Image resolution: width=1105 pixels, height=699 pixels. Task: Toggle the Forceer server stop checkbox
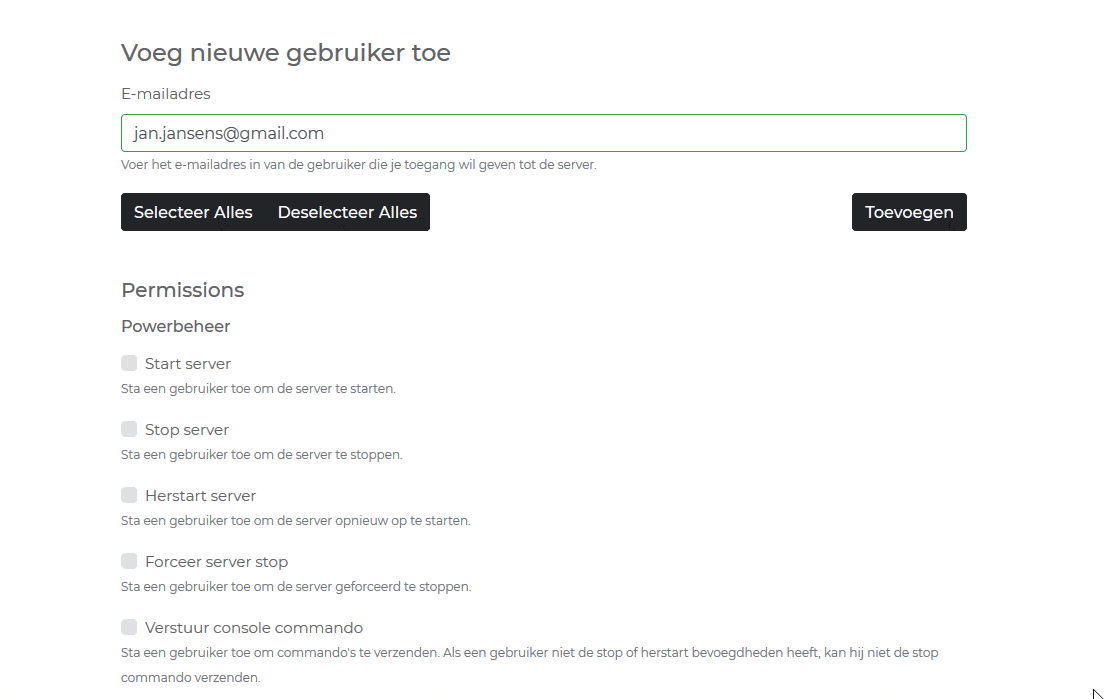129,561
